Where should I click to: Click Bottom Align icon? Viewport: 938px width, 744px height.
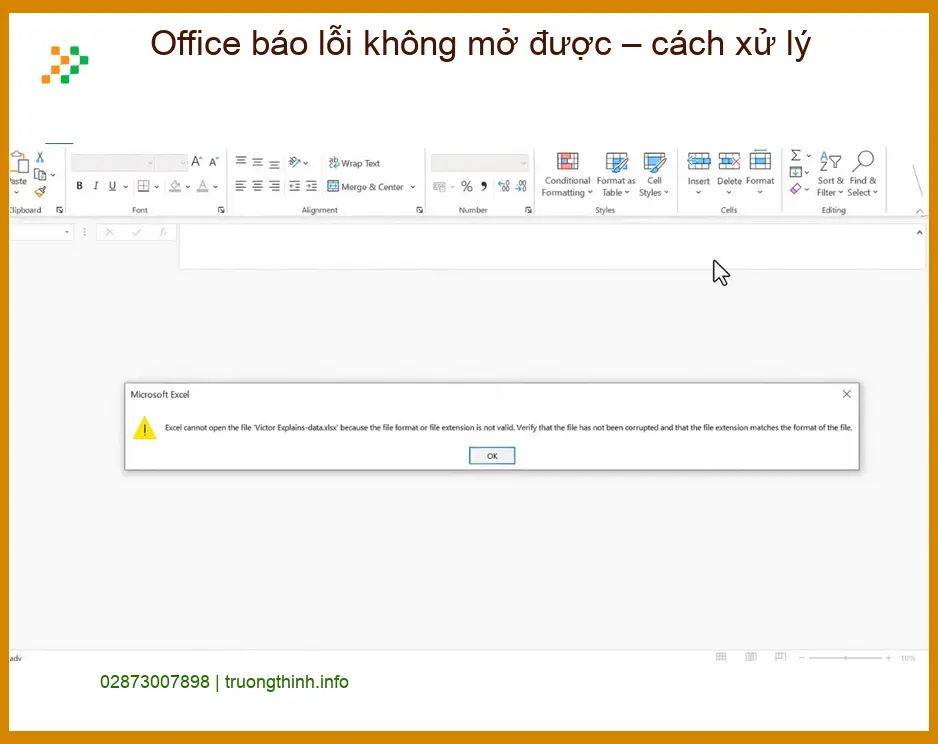point(274,163)
